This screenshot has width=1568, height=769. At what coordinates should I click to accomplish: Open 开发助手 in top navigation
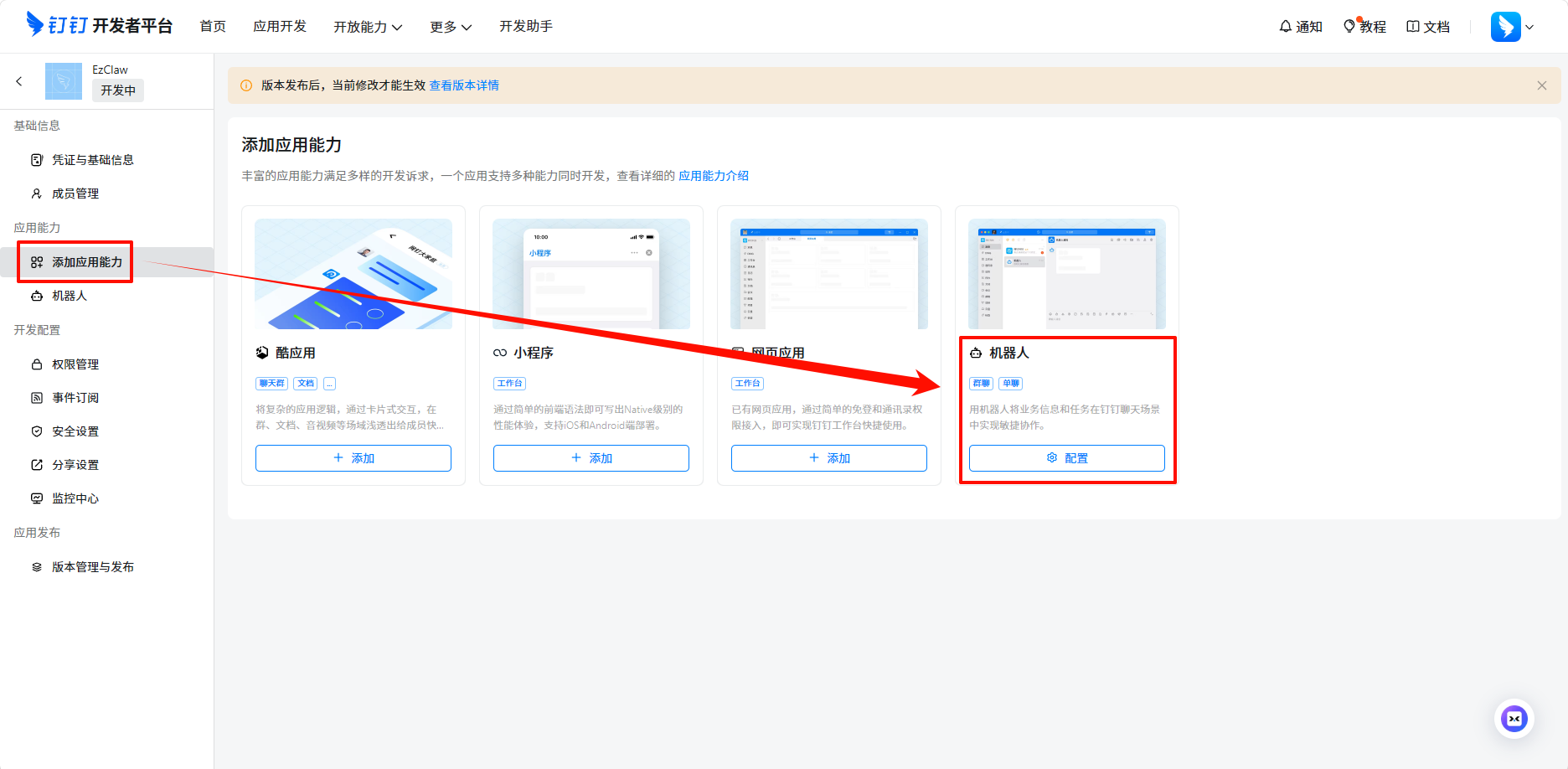click(x=526, y=27)
